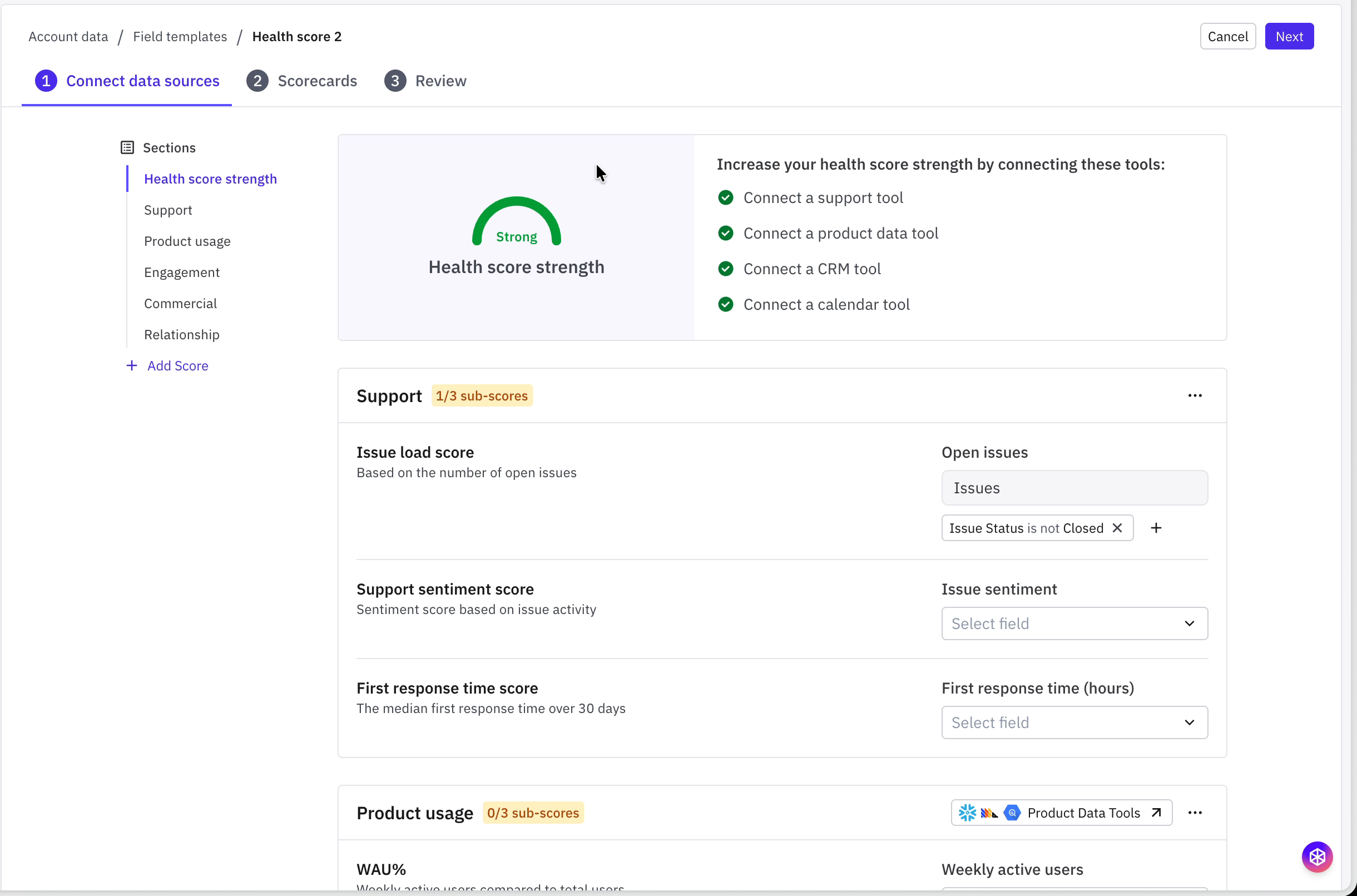Screen dimensions: 1357x896
Task: Click step 1 number badge
Action: point(46,81)
